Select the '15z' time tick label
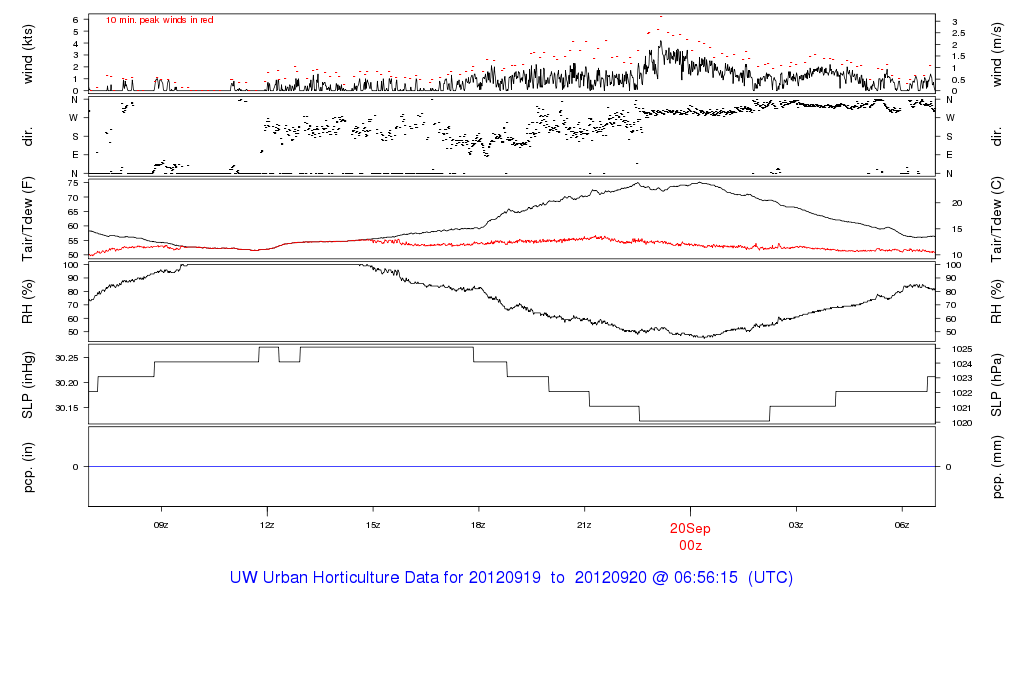 (x=372, y=525)
